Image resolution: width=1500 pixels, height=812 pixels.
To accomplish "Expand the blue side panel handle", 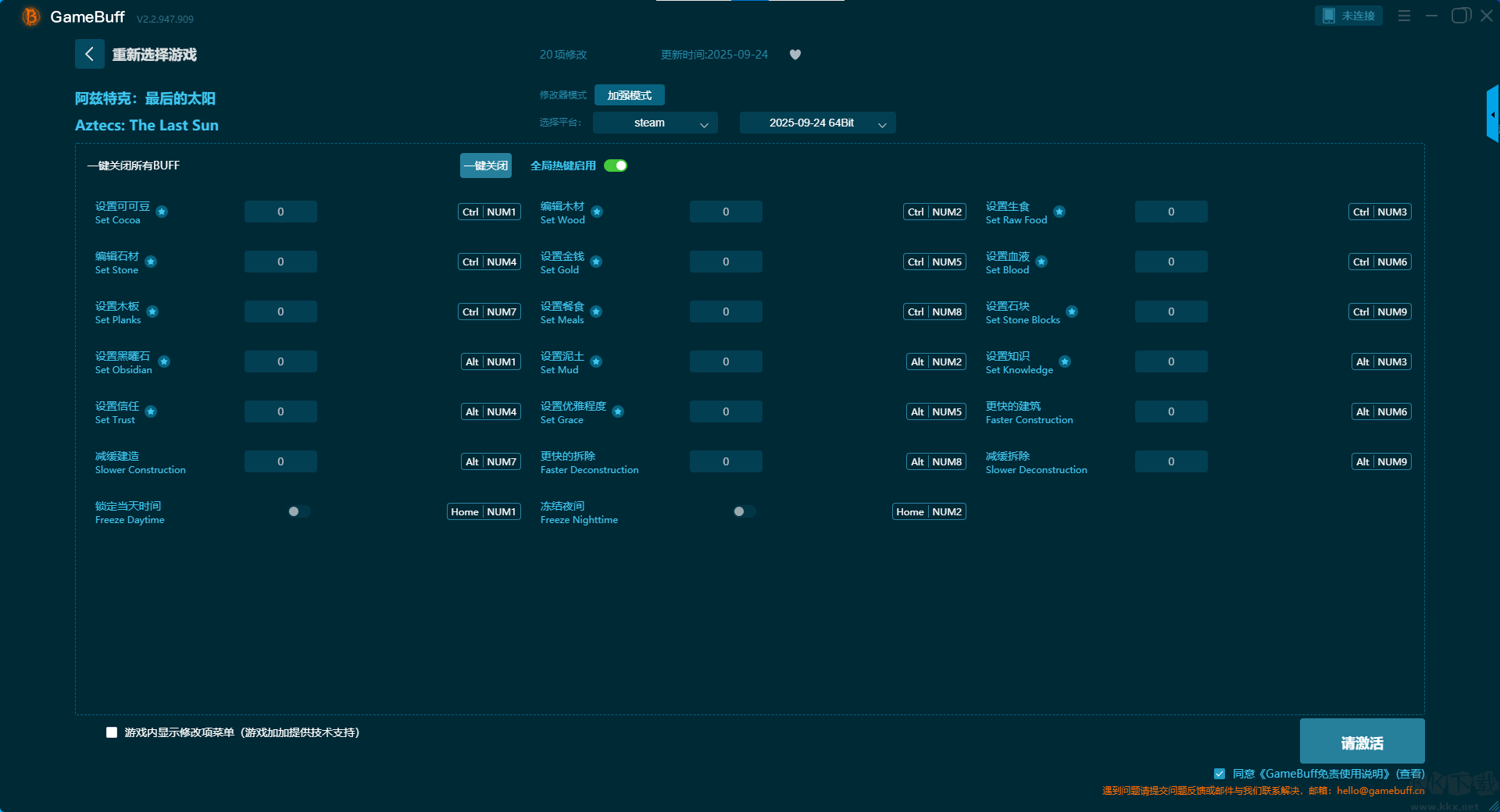I will point(1493,114).
